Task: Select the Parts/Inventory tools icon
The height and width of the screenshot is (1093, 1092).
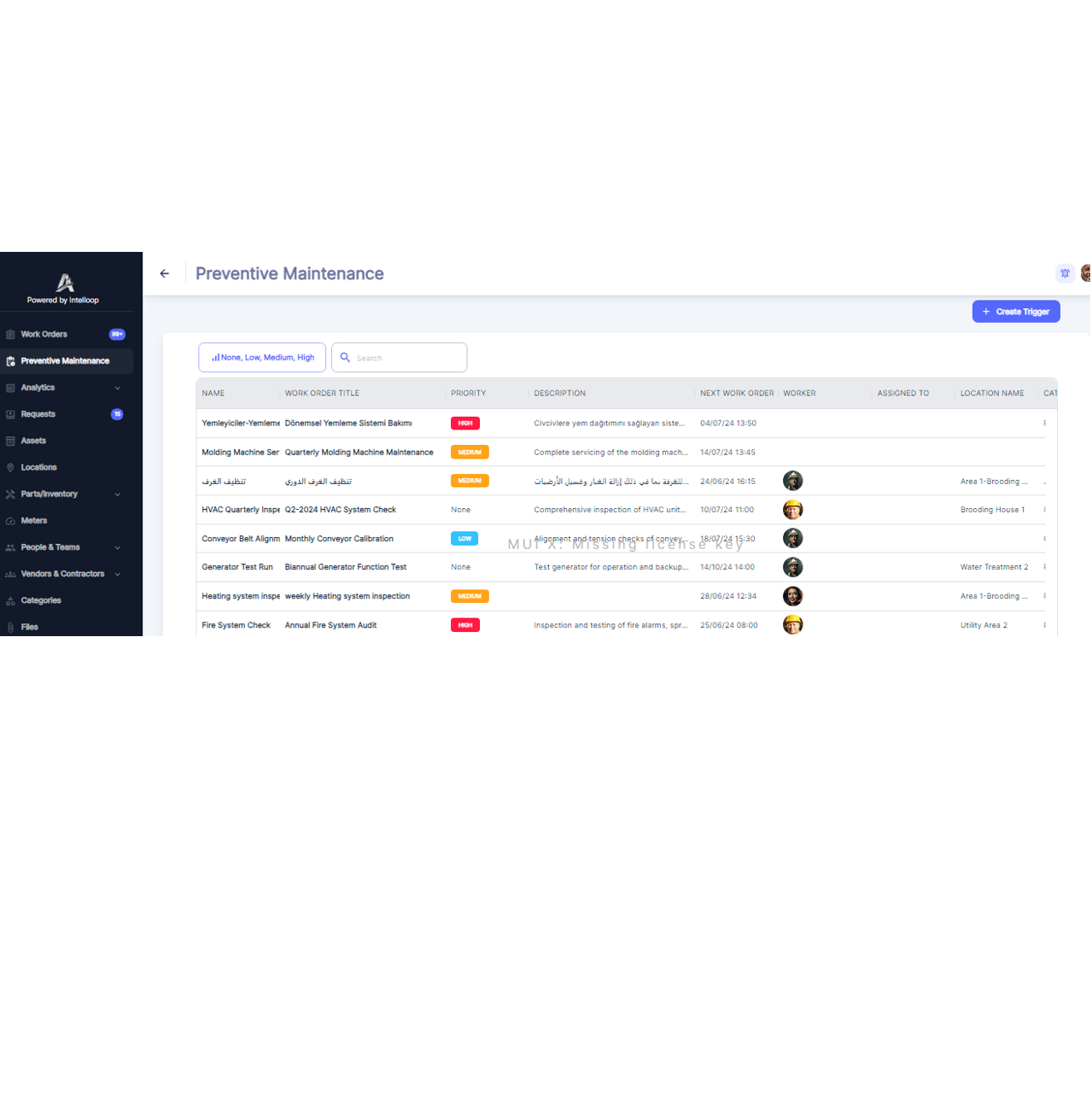Action: pos(9,494)
